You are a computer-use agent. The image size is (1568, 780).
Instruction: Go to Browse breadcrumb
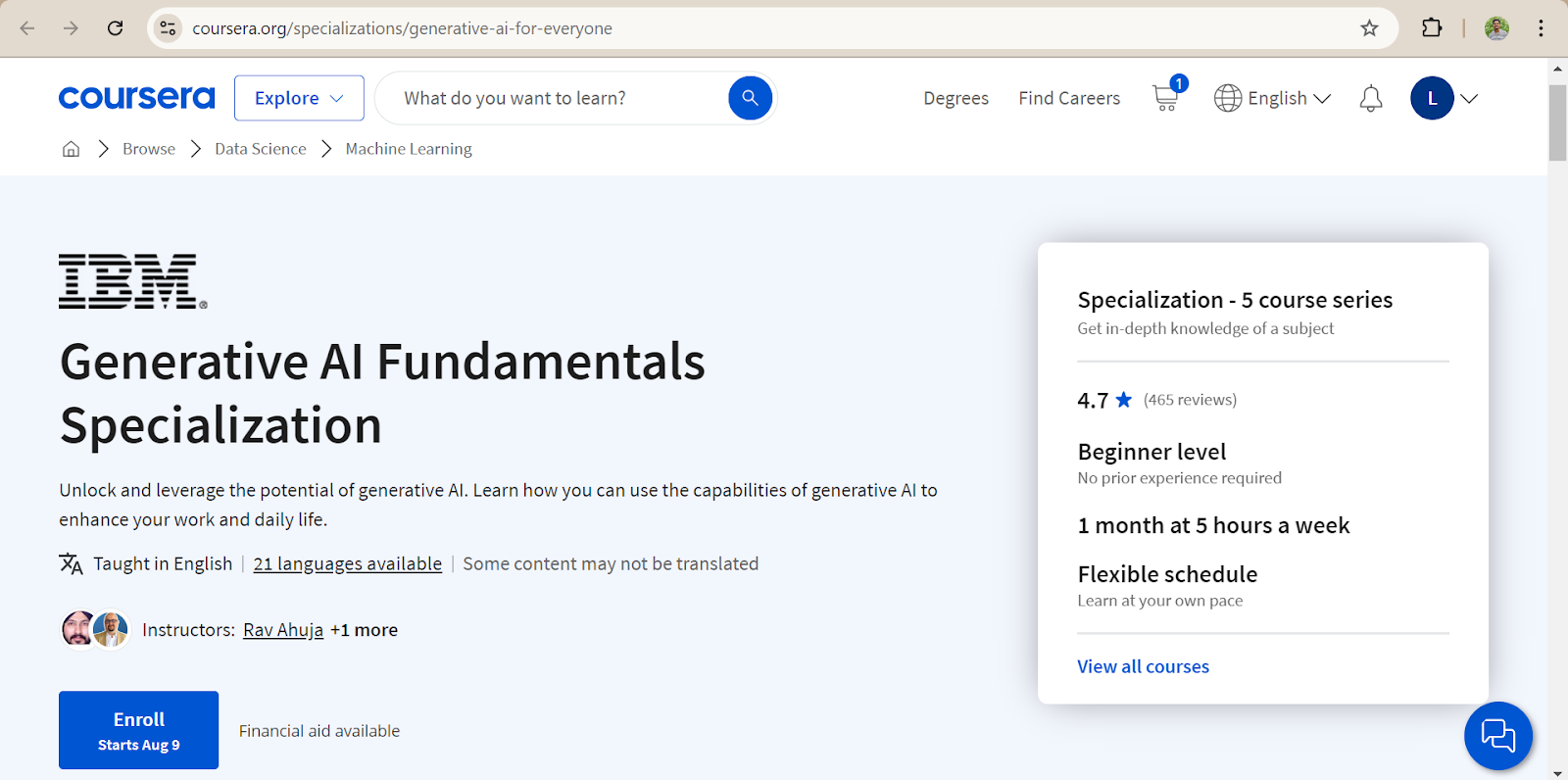pos(149,149)
